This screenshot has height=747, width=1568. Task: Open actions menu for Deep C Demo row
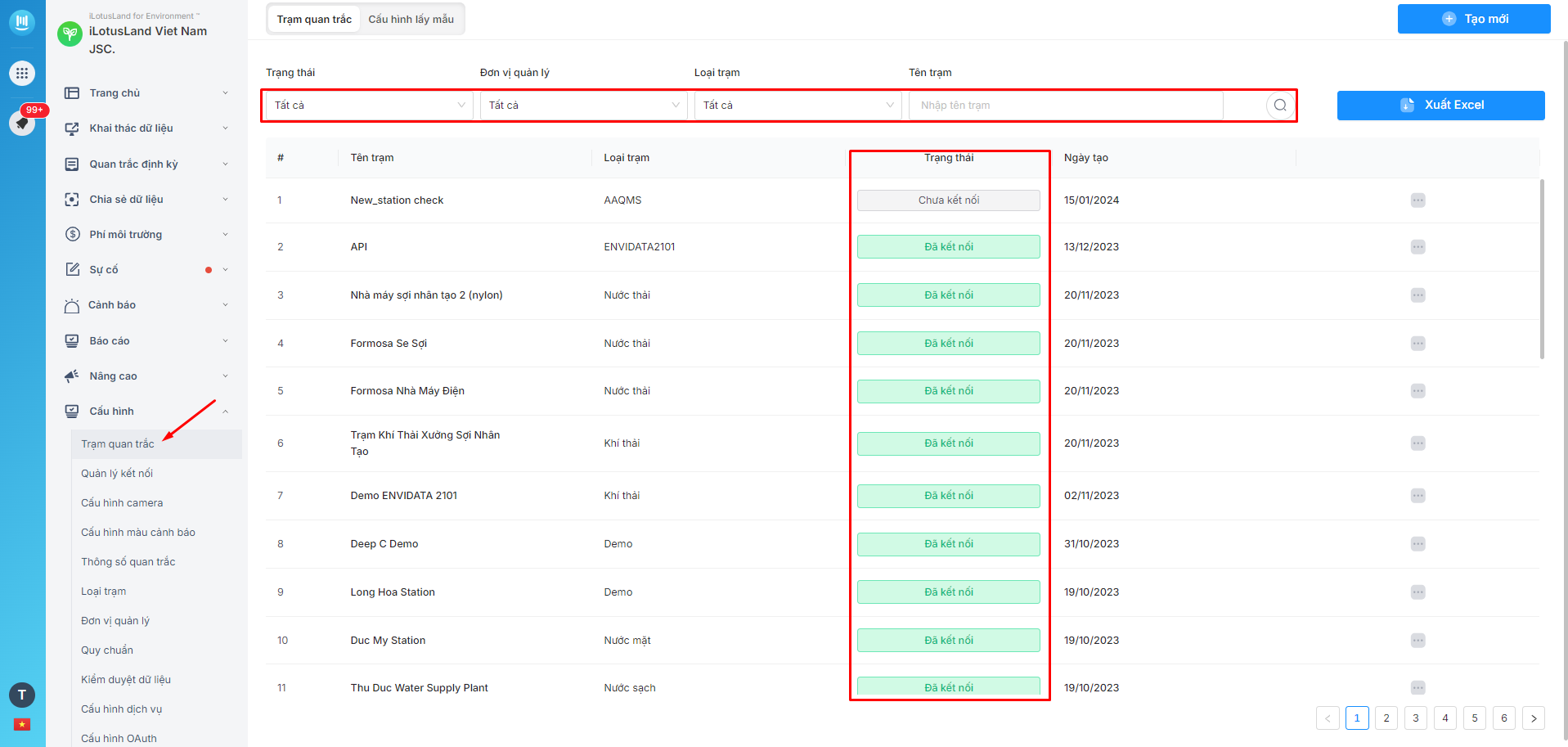1417,544
